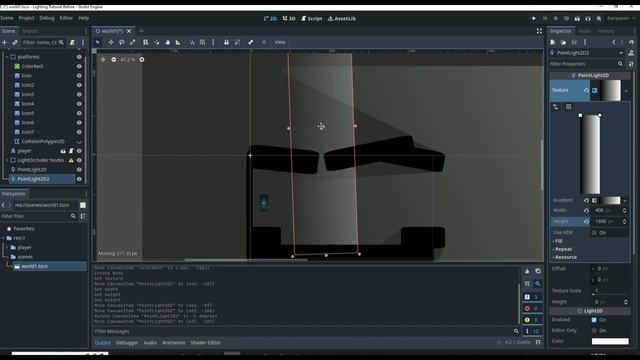Expand the Resource section
The width and height of the screenshot is (640, 360).
point(565,257)
